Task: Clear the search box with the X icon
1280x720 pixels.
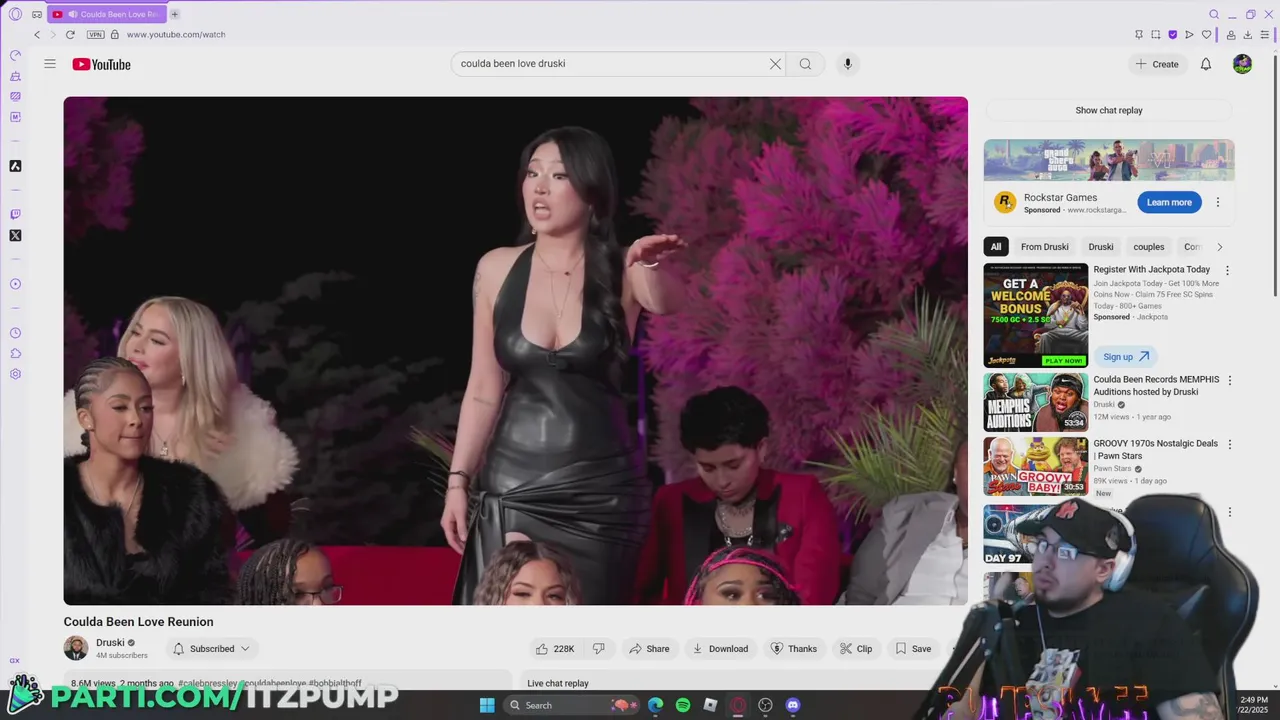Action: [775, 64]
